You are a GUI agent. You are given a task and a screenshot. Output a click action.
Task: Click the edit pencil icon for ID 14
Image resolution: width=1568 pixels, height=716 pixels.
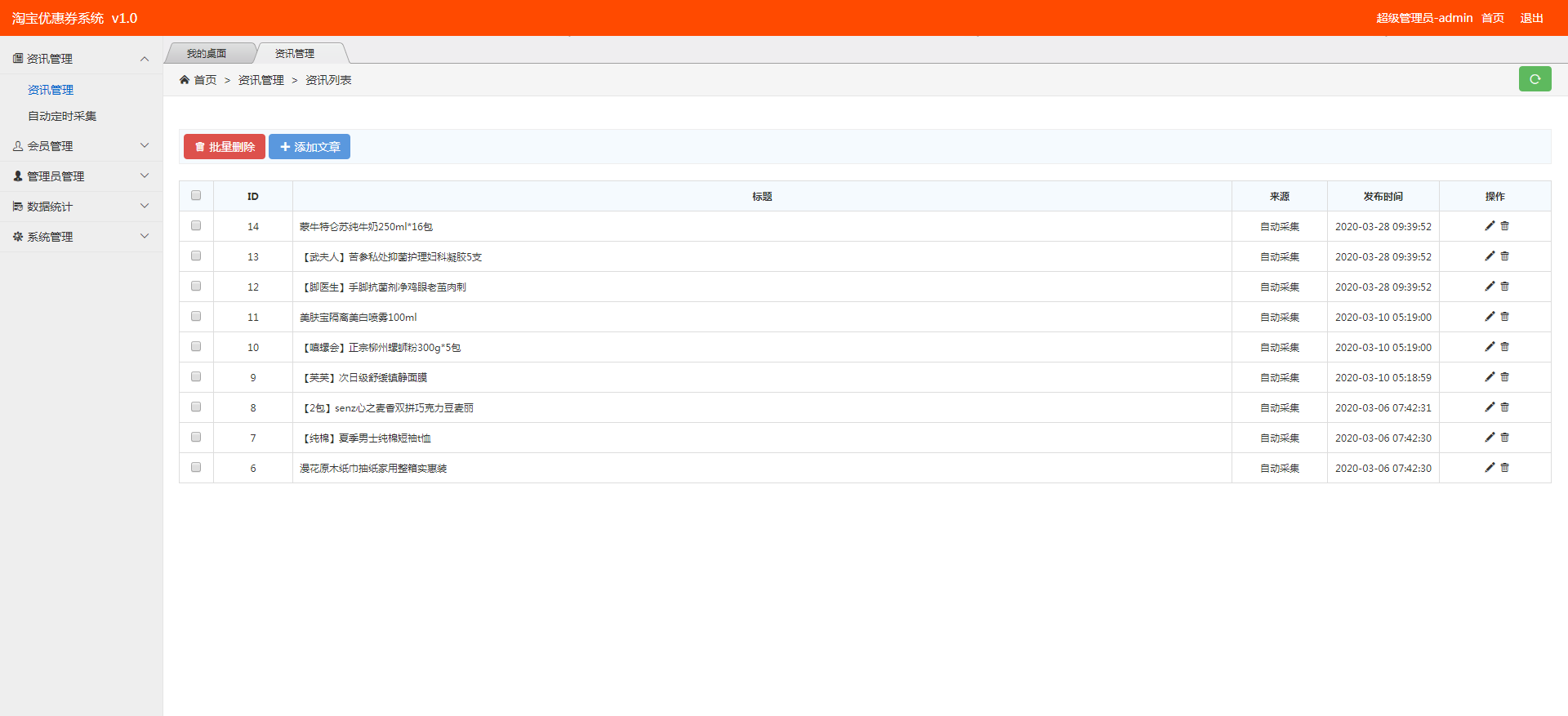(x=1489, y=226)
